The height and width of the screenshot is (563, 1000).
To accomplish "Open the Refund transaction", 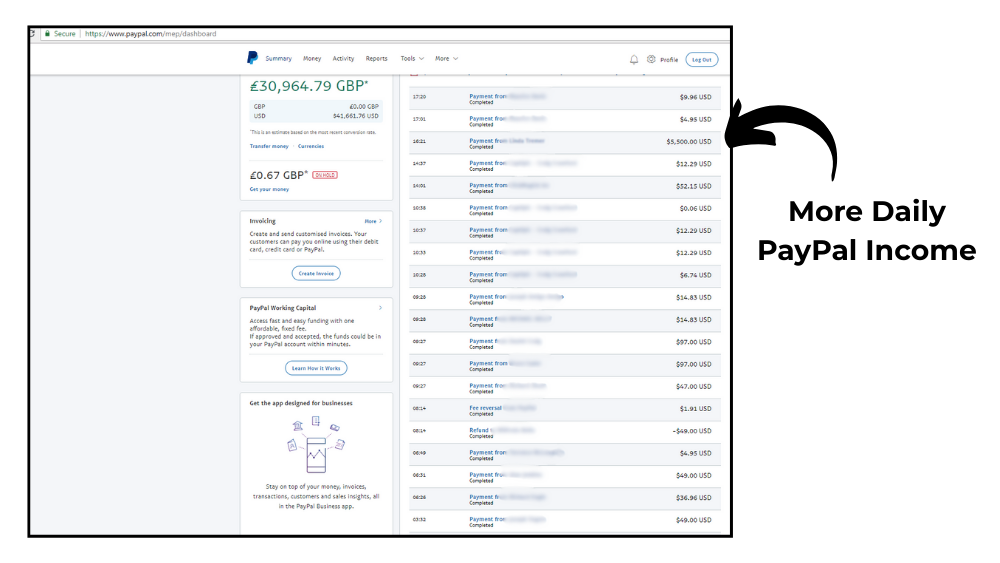I will coord(564,432).
